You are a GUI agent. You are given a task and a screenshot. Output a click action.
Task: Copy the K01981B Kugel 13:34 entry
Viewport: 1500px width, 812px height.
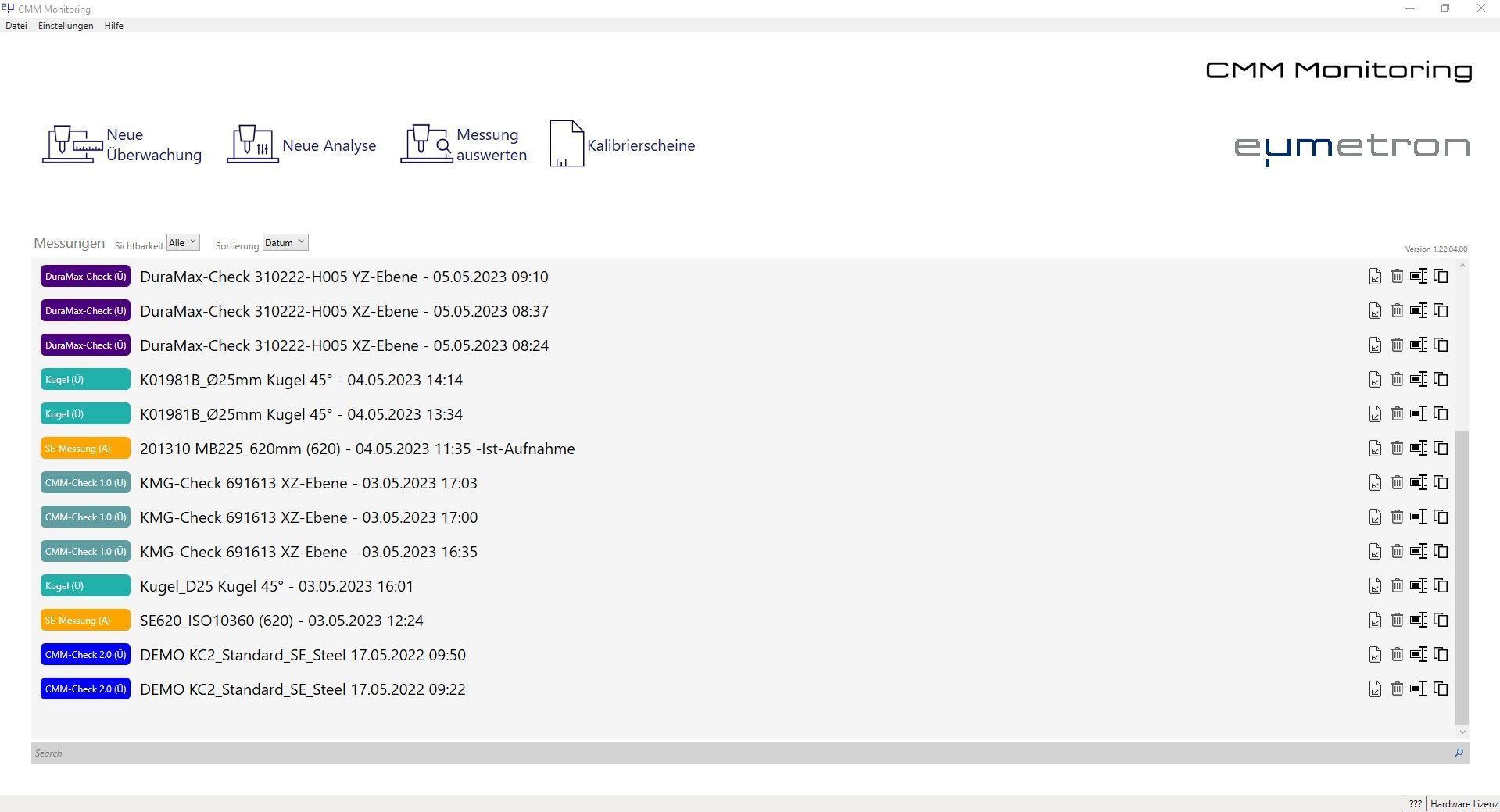click(1441, 414)
